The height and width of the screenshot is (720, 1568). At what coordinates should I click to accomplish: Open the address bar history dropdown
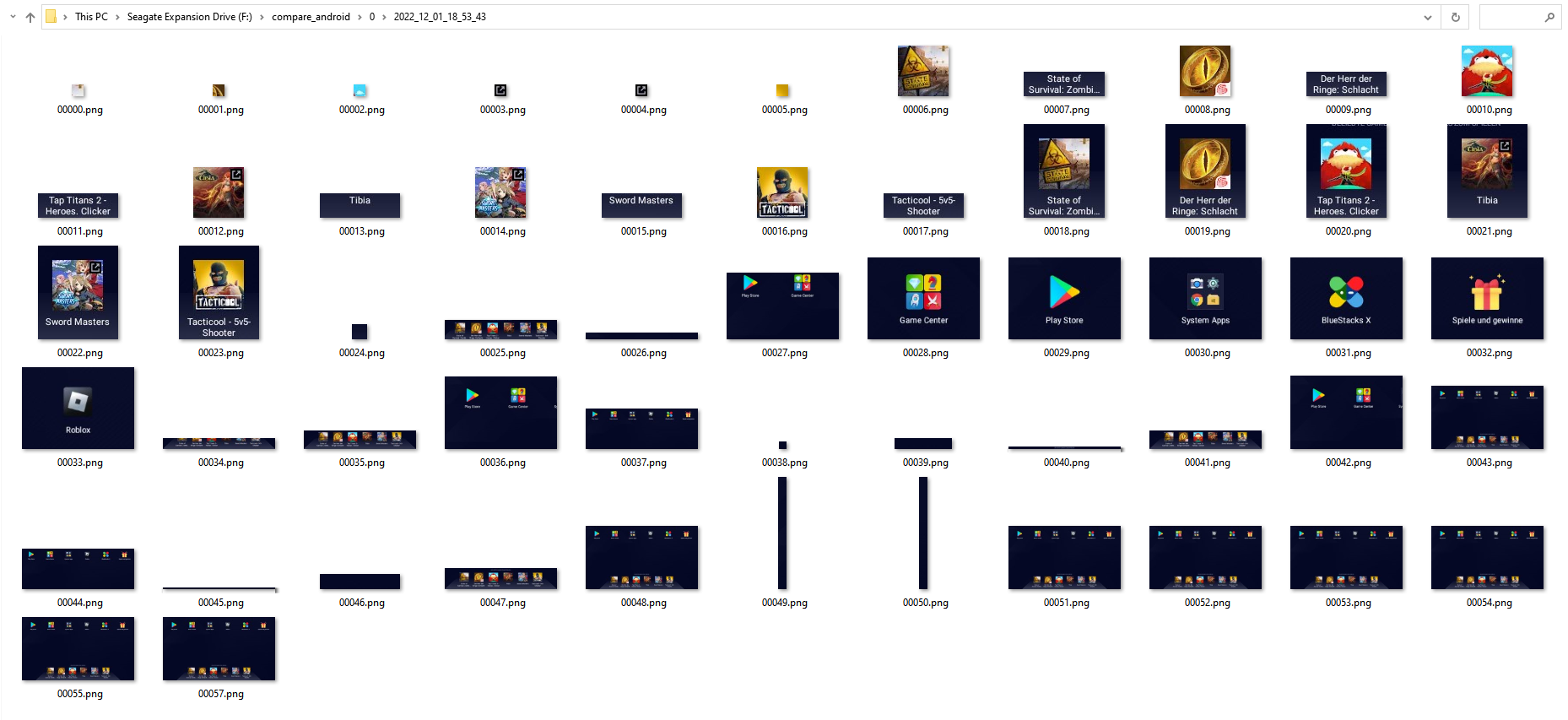pos(1428,17)
